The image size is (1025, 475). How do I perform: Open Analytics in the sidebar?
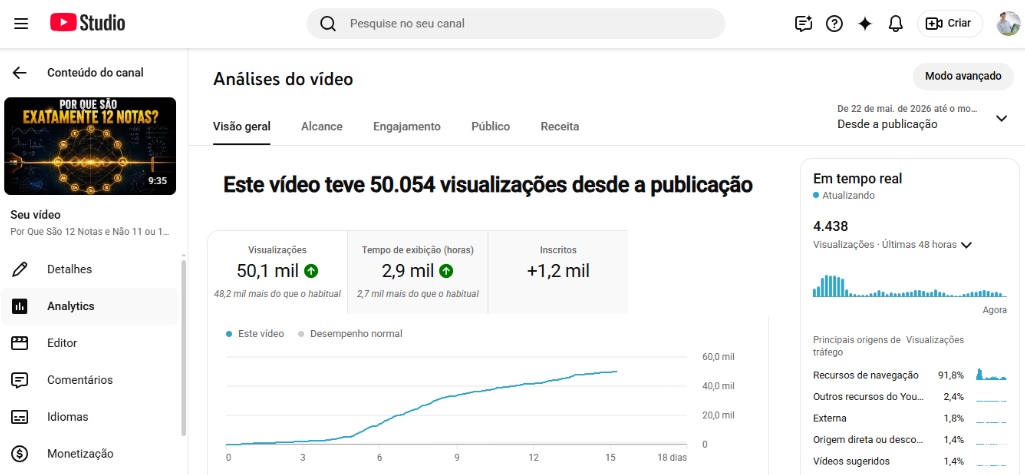pyautogui.click(x=89, y=306)
